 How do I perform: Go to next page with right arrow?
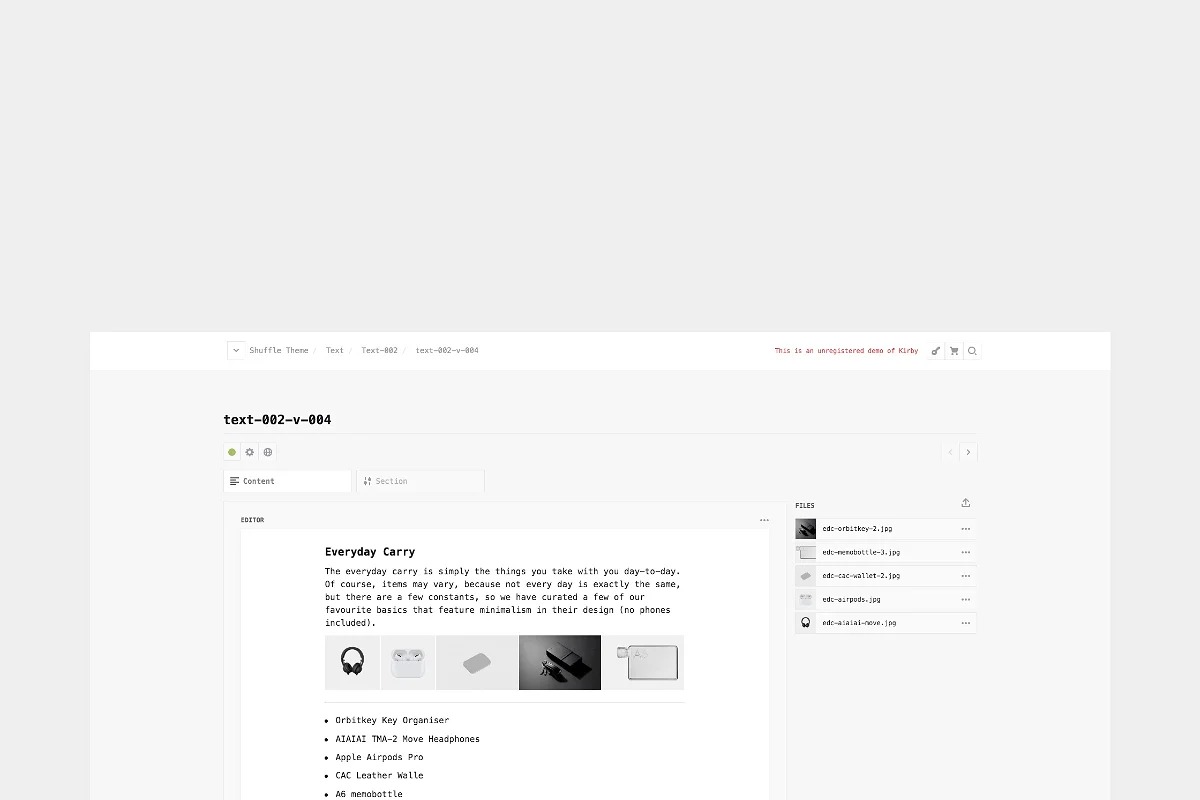(968, 452)
